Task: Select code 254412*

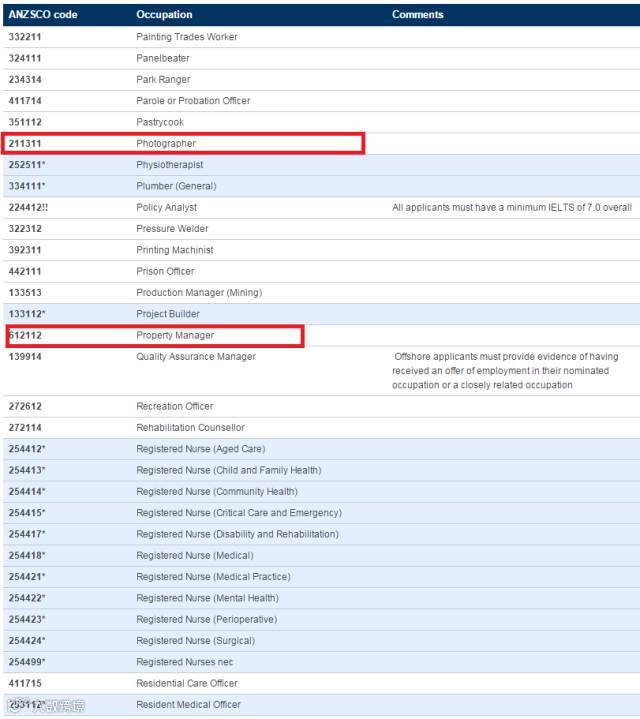Action: pos(27,449)
